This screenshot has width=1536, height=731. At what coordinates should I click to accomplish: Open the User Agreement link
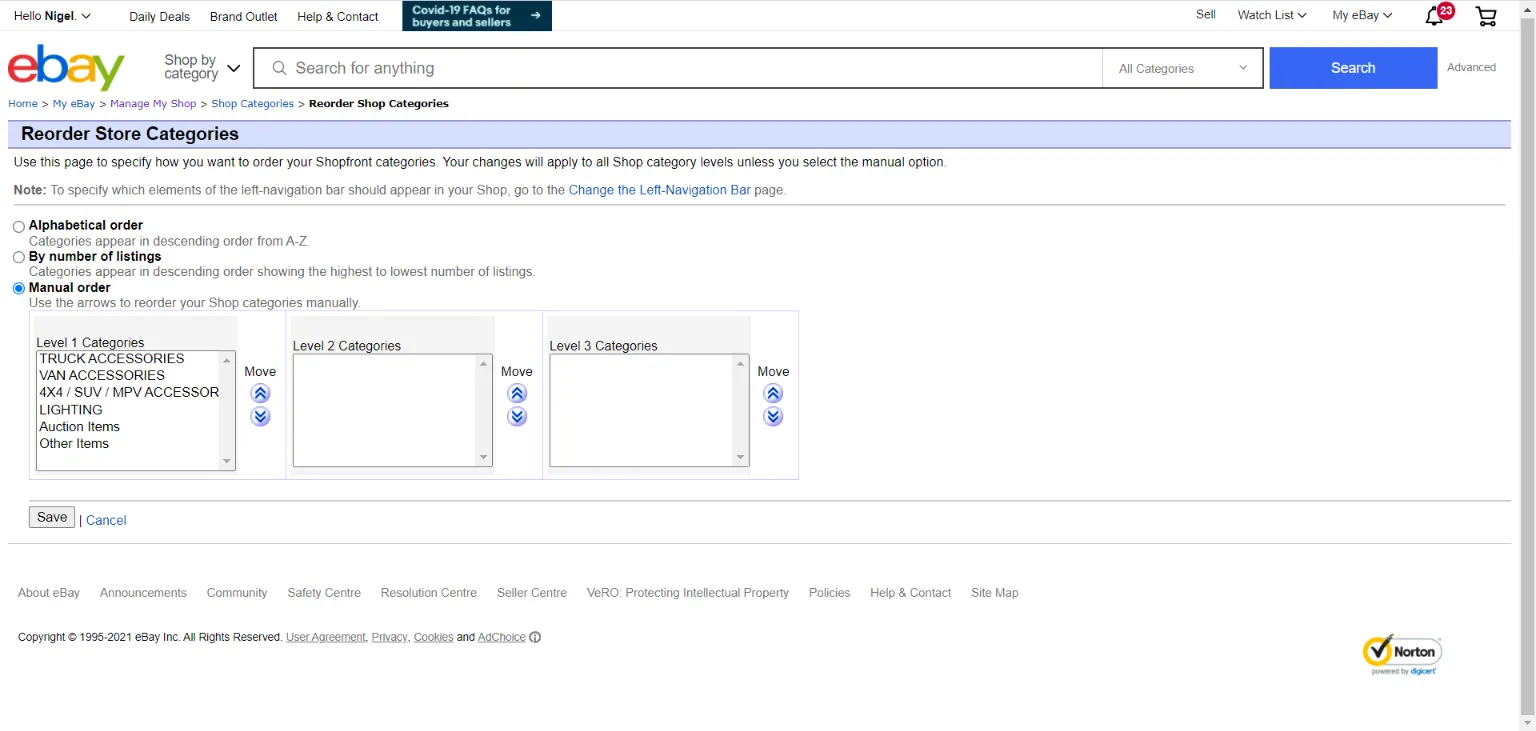pyautogui.click(x=326, y=637)
